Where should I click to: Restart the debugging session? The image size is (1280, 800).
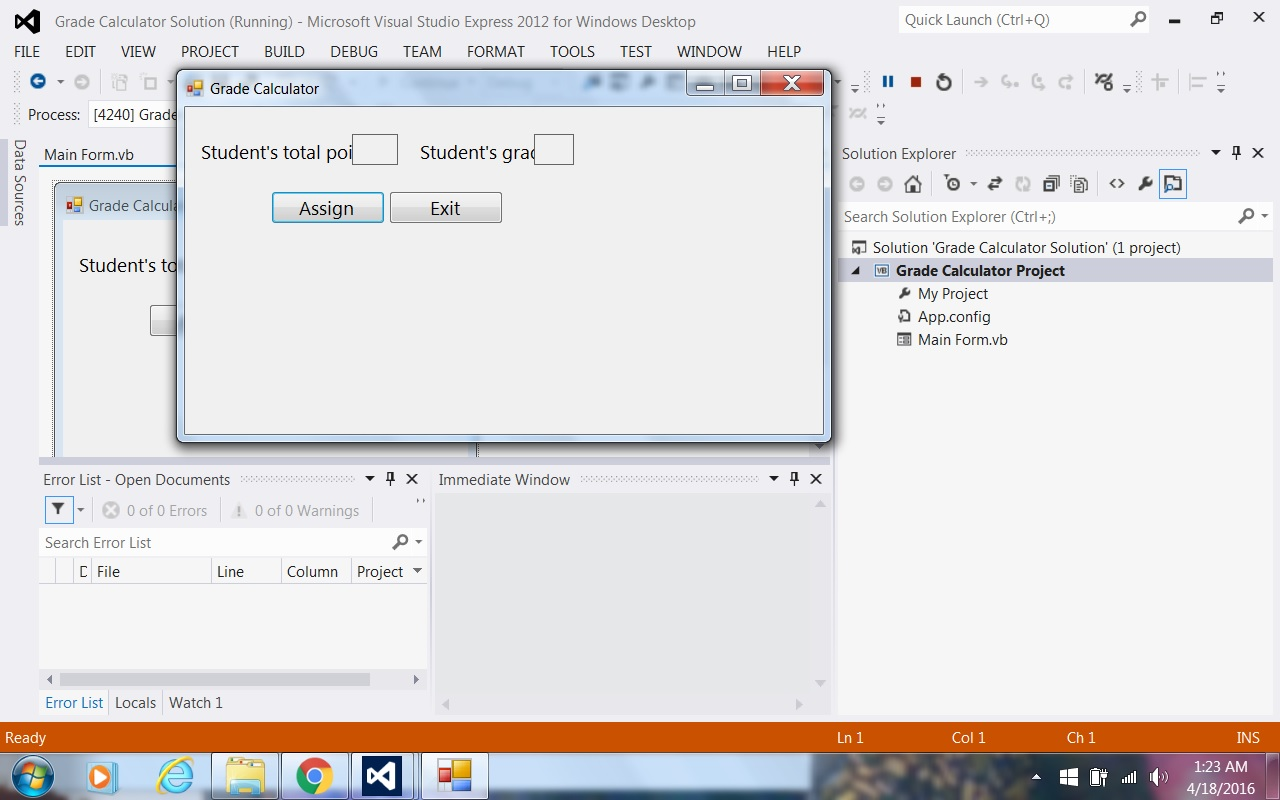coord(943,82)
